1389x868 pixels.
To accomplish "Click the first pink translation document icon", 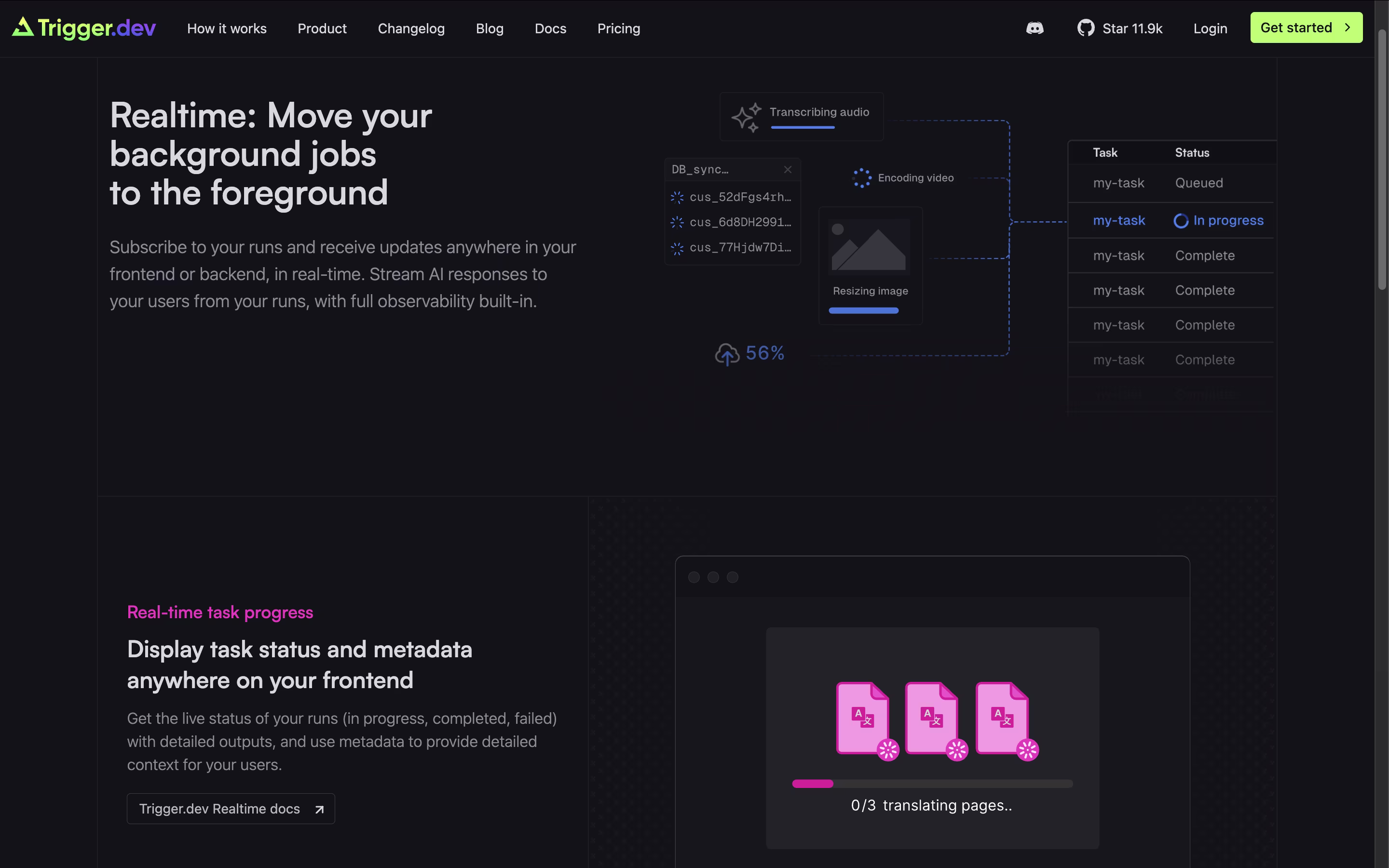I will pyautogui.click(x=867, y=721).
